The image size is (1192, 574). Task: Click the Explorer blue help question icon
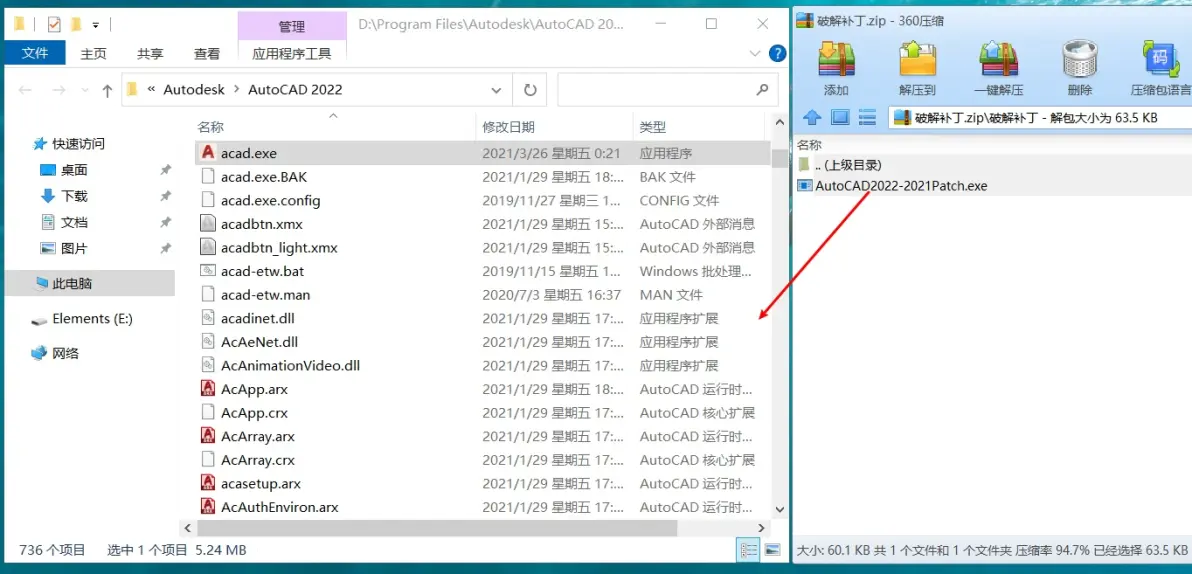(x=777, y=53)
